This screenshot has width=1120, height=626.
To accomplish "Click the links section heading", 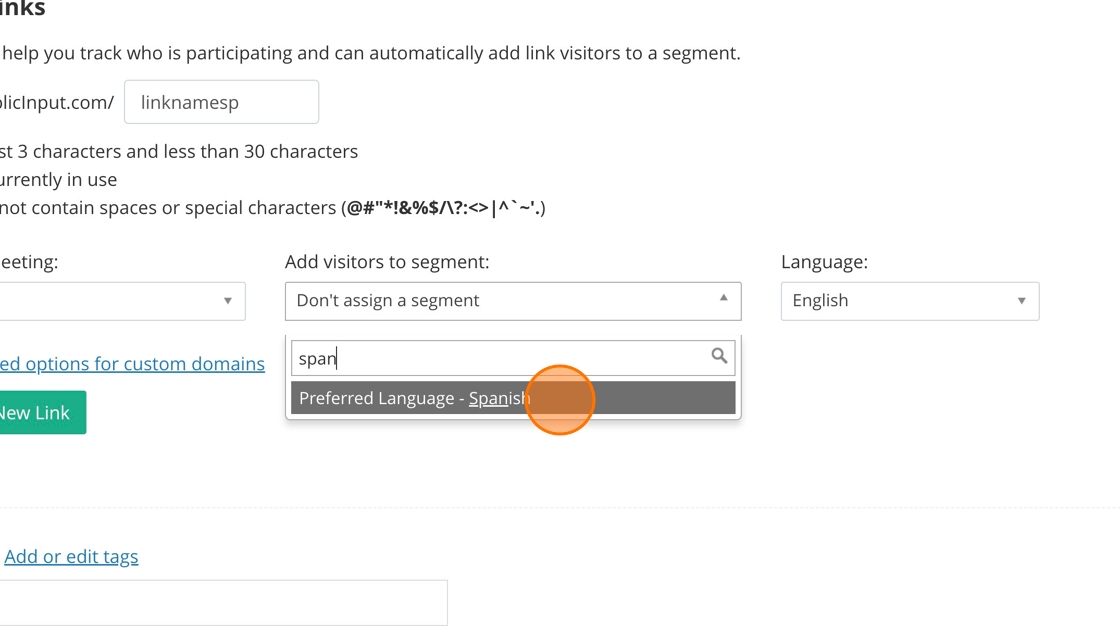I will (x=22, y=9).
